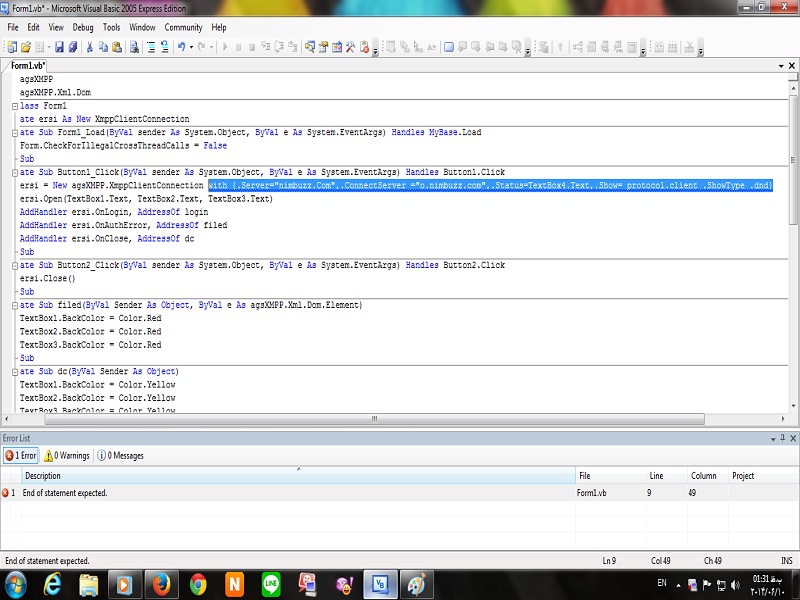Click the 'AddHandler ersi.OnLogin' code line
This screenshot has width=800, height=600.
pos(114,212)
